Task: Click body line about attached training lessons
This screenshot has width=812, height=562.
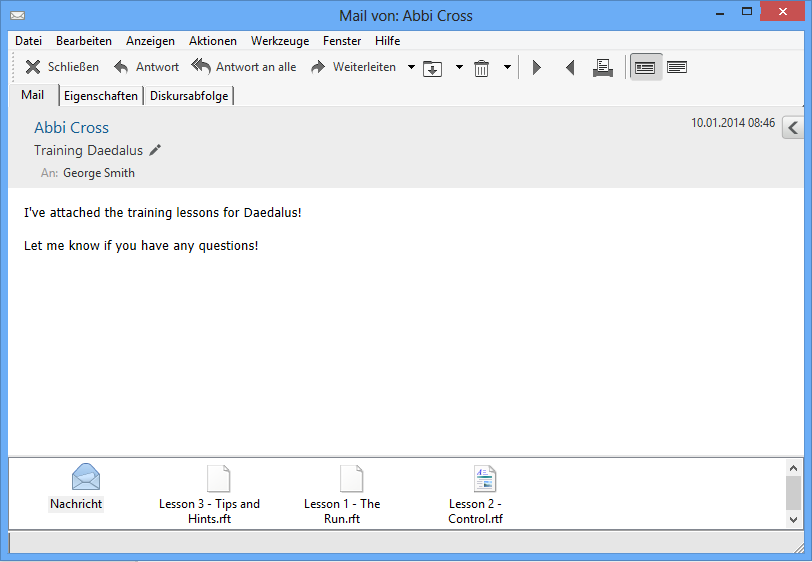Action: 163,212
